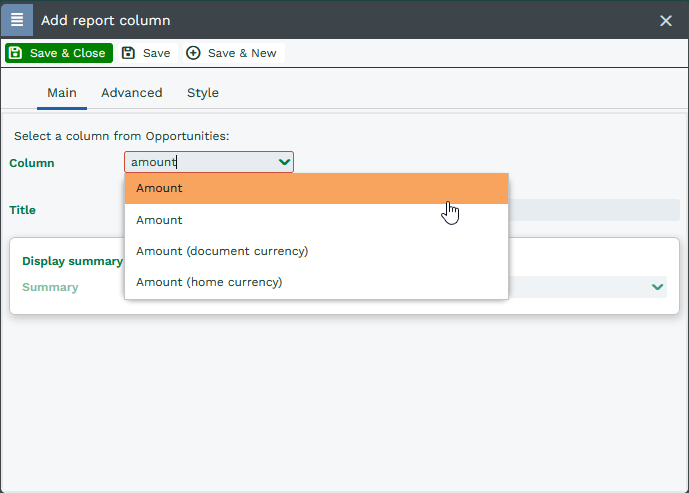This screenshot has width=689, height=493.
Task: Expand the Summary dropdown chevron
Action: (x=657, y=287)
